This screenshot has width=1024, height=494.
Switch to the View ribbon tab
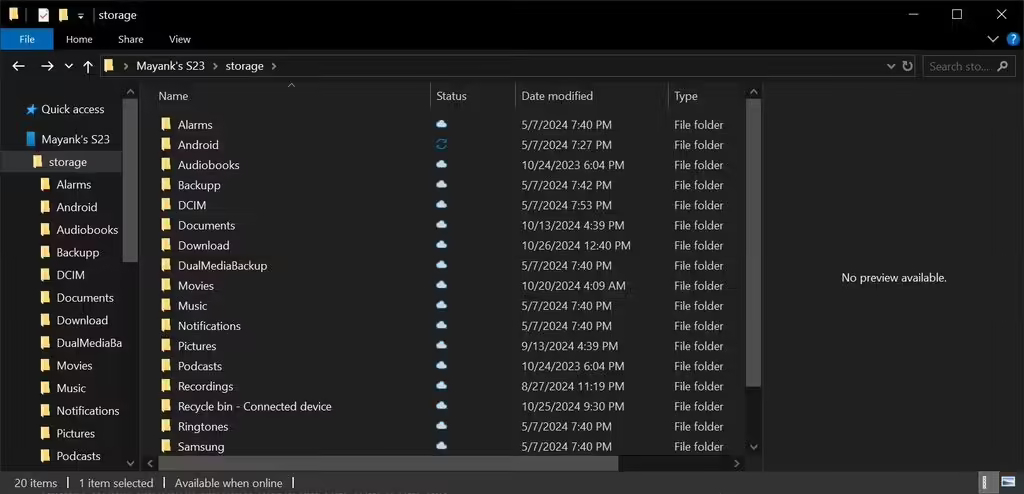coord(180,39)
